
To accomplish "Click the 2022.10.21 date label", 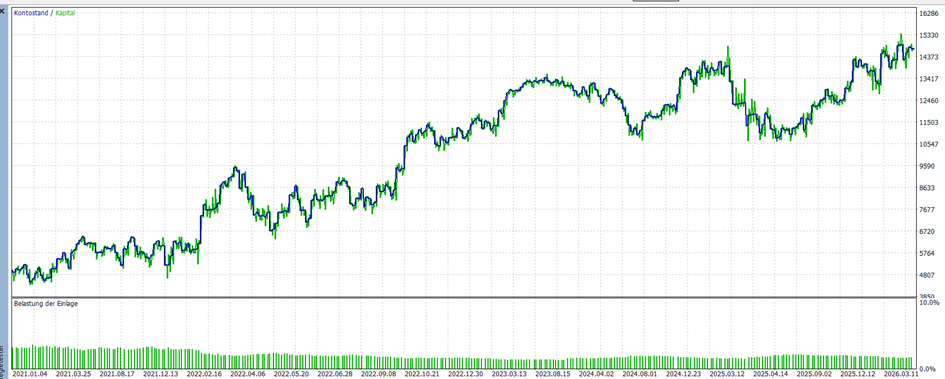I will 422,374.
